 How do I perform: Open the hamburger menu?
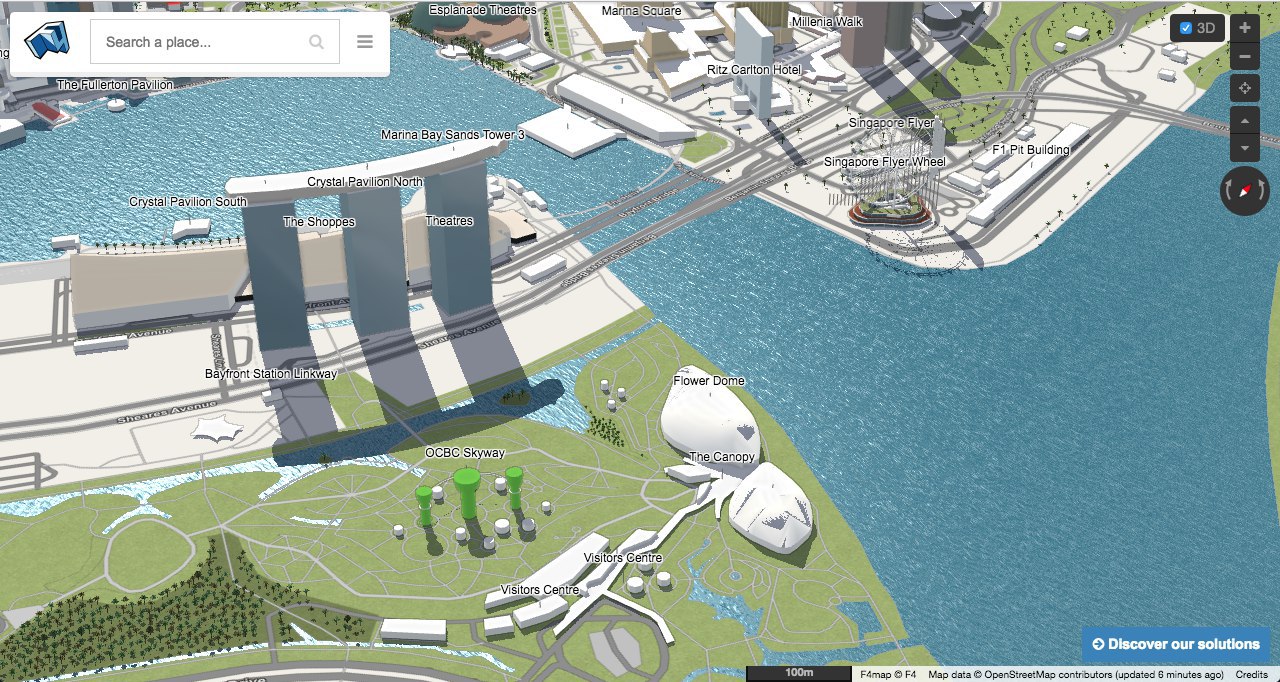[x=365, y=42]
